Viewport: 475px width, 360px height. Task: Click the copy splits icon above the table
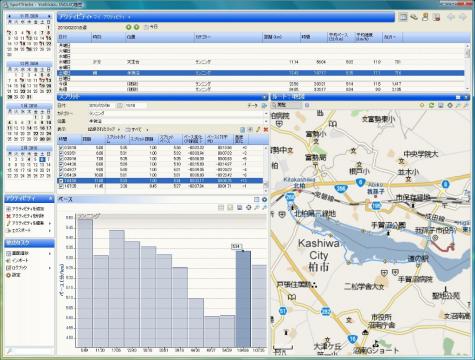coord(243,129)
